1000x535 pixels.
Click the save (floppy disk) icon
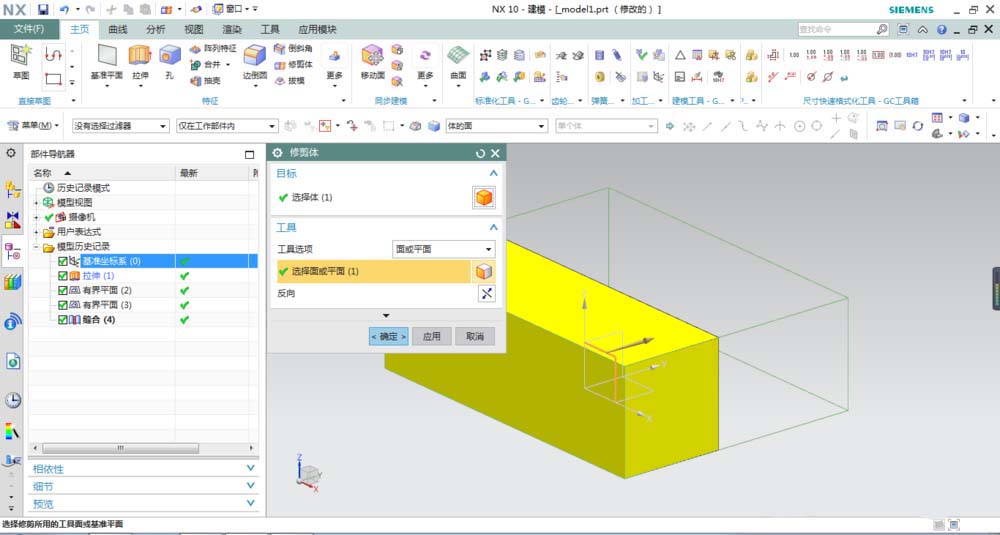pyautogui.click(x=43, y=9)
